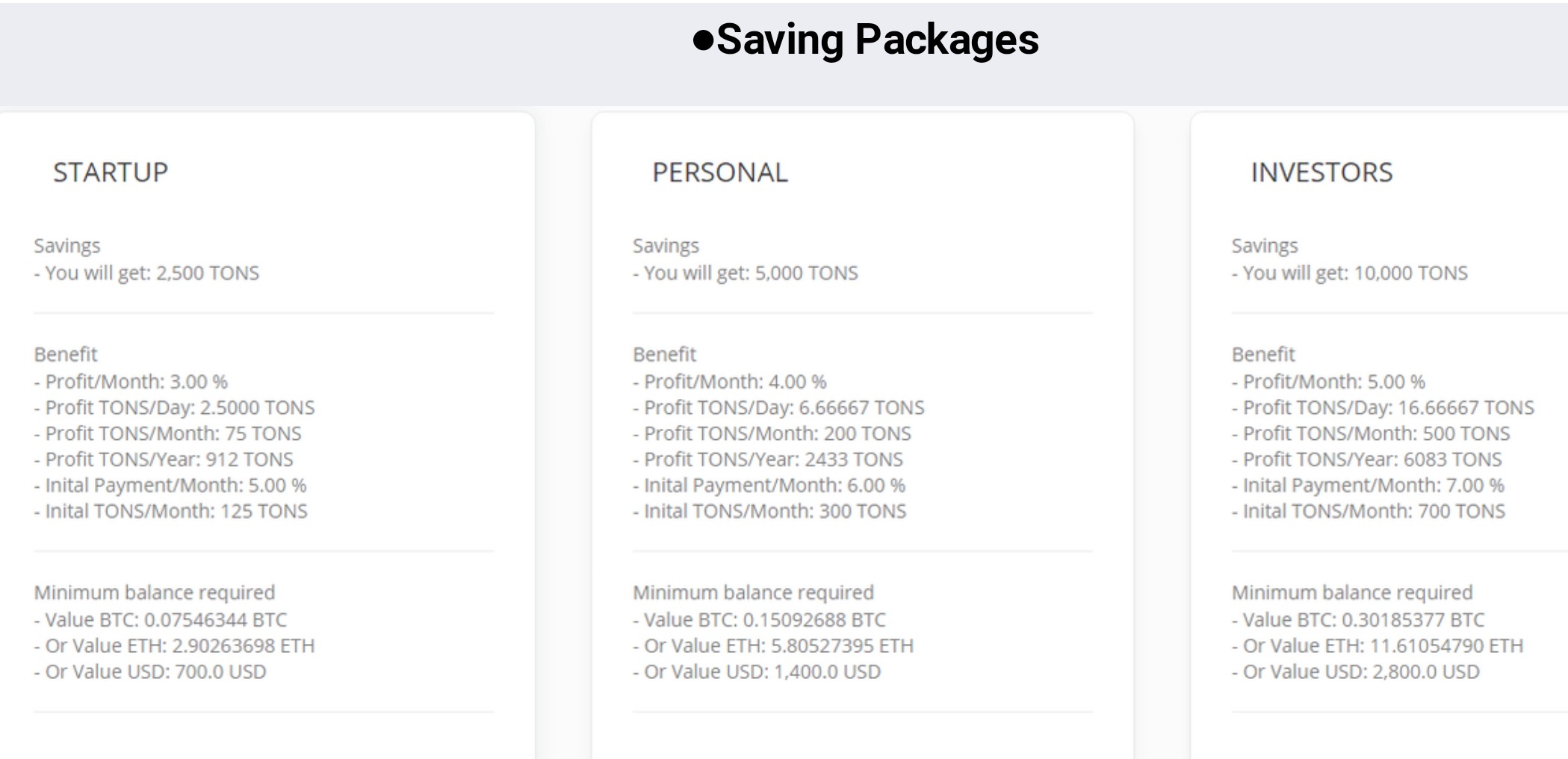The image size is (1568, 759).
Task: Click the 3.00 % Profit/Month line
Action: coord(131,382)
